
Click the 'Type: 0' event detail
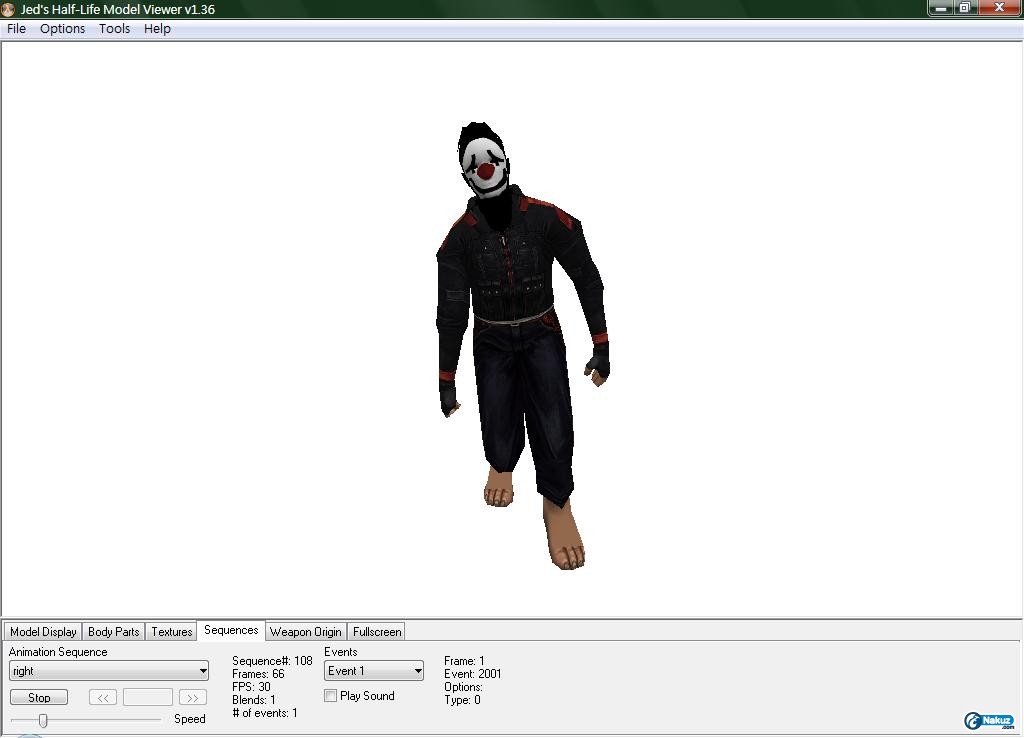tap(462, 700)
